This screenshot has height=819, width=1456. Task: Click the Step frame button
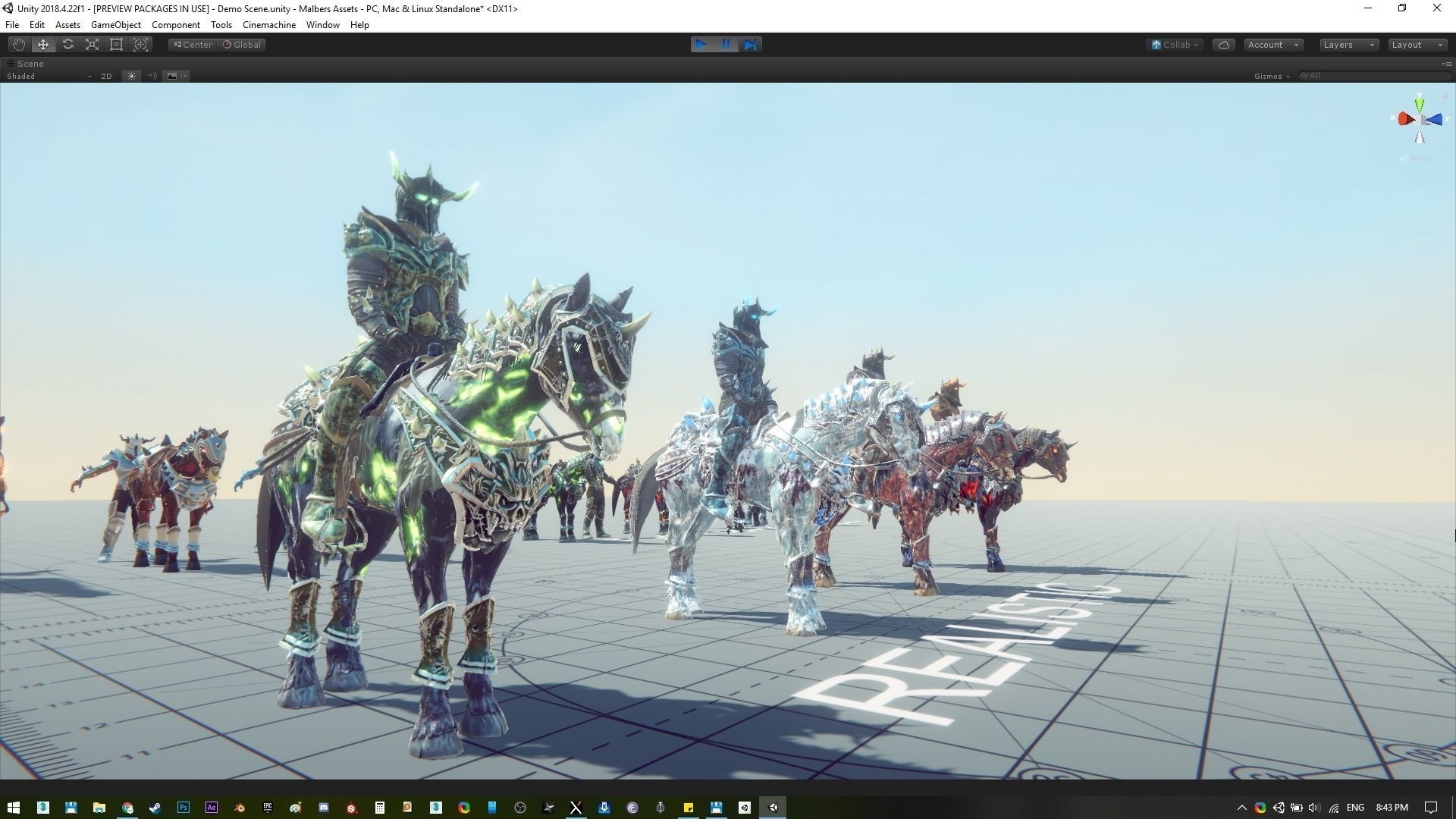click(x=750, y=45)
